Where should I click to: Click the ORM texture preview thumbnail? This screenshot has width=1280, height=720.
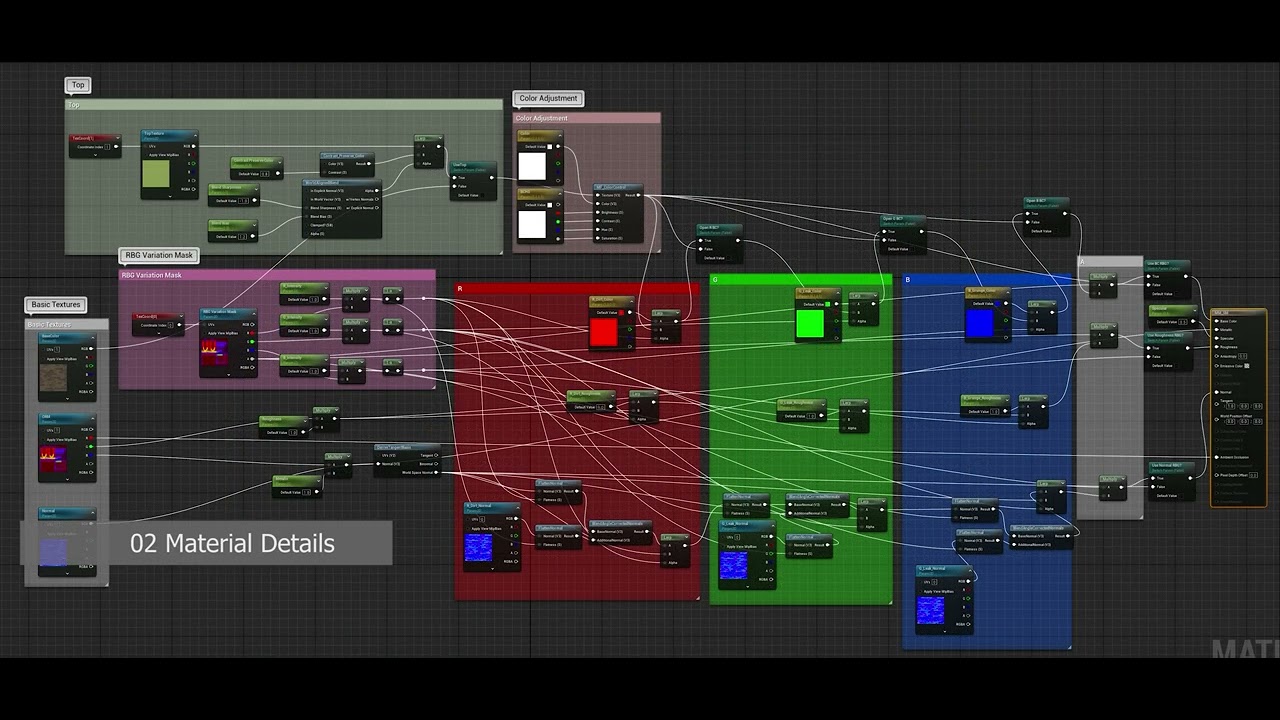pos(54,459)
